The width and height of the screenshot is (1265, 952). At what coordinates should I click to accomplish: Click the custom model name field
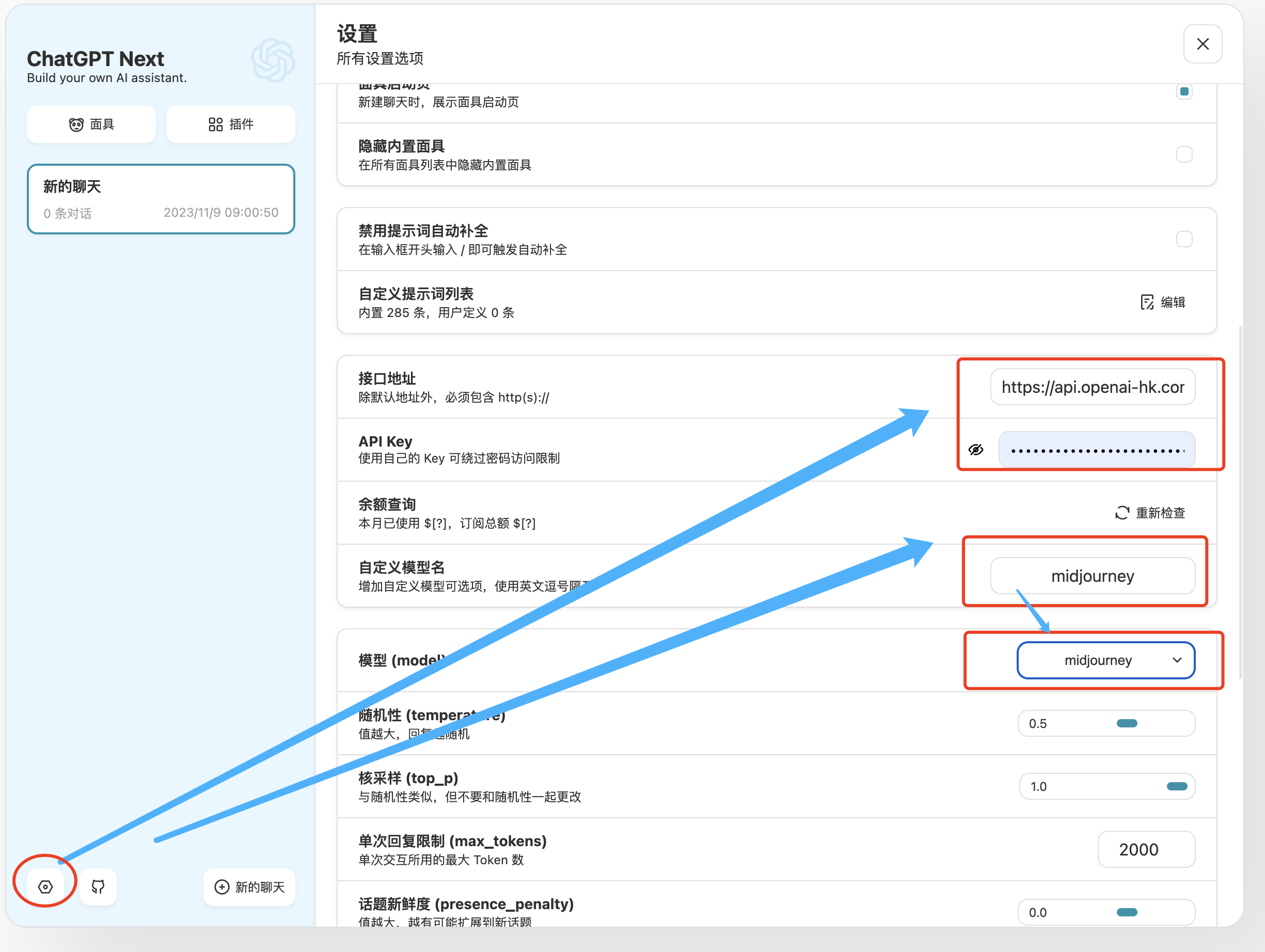[x=1093, y=576]
